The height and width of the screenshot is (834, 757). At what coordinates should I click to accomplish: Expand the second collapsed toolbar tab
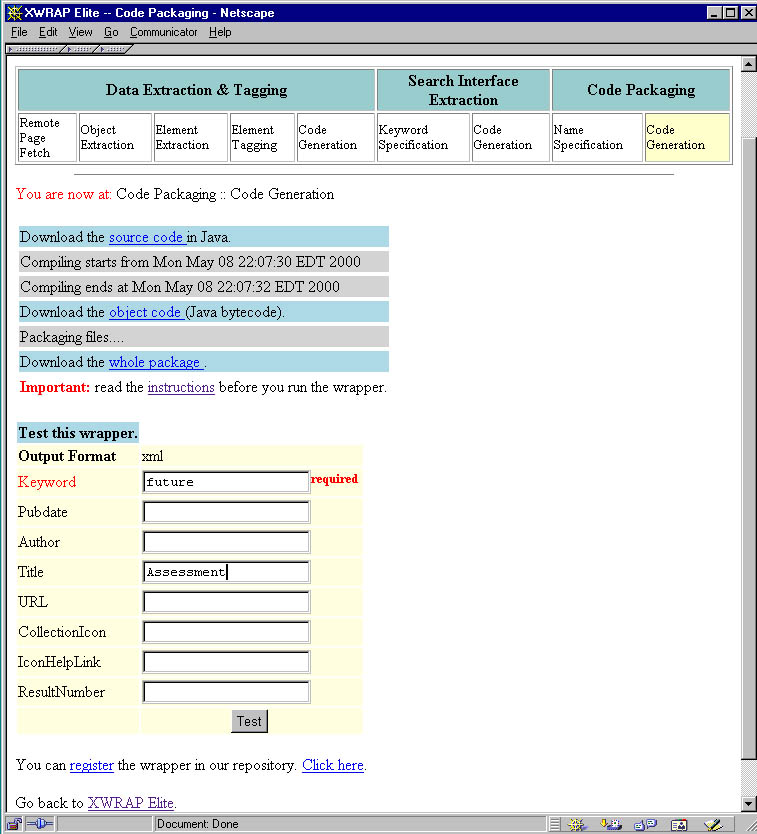click(81, 48)
